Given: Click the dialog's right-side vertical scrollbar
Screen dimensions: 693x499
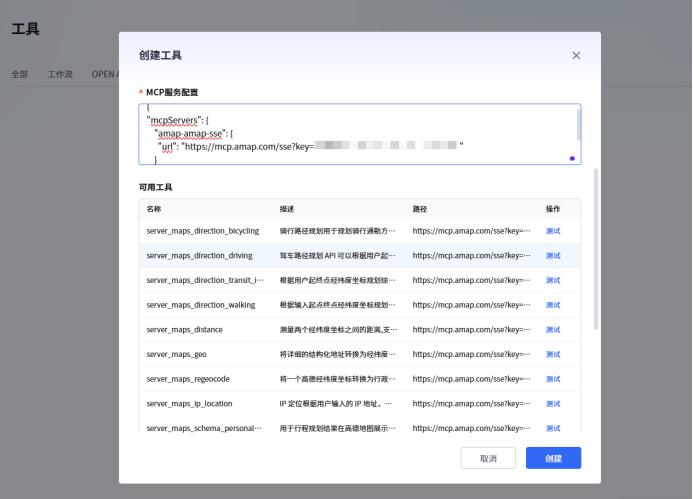Looking at the screenshot, I should [x=596, y=249].
